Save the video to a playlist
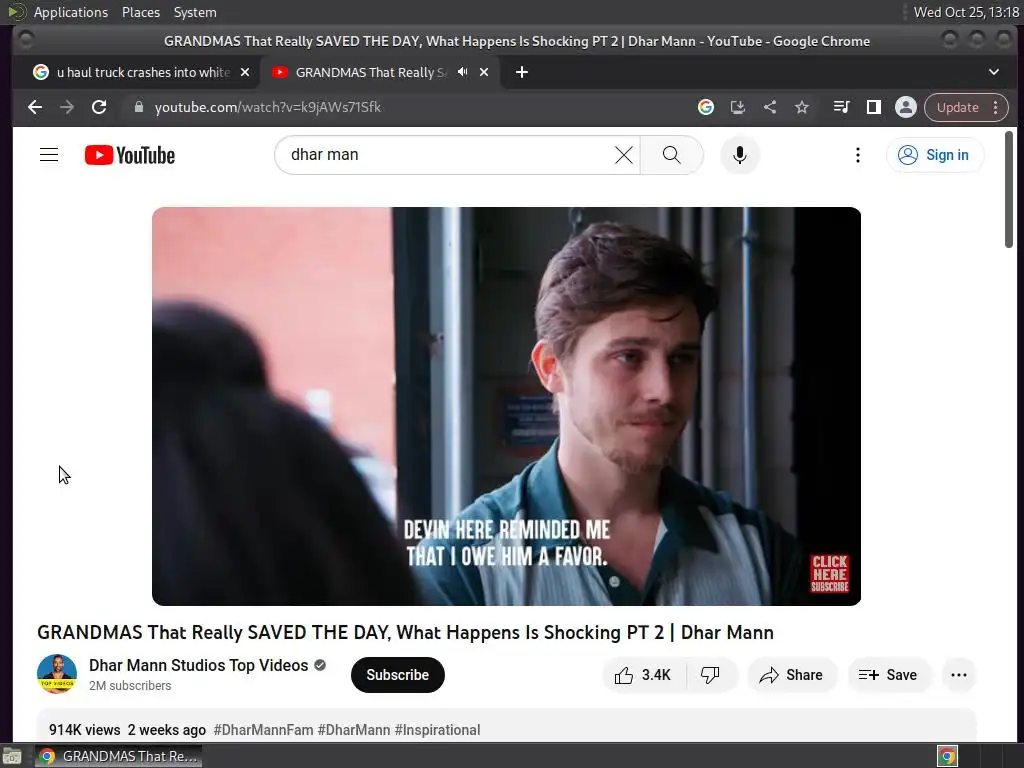Screen dimensions: 1024x768 coord(888,675)
